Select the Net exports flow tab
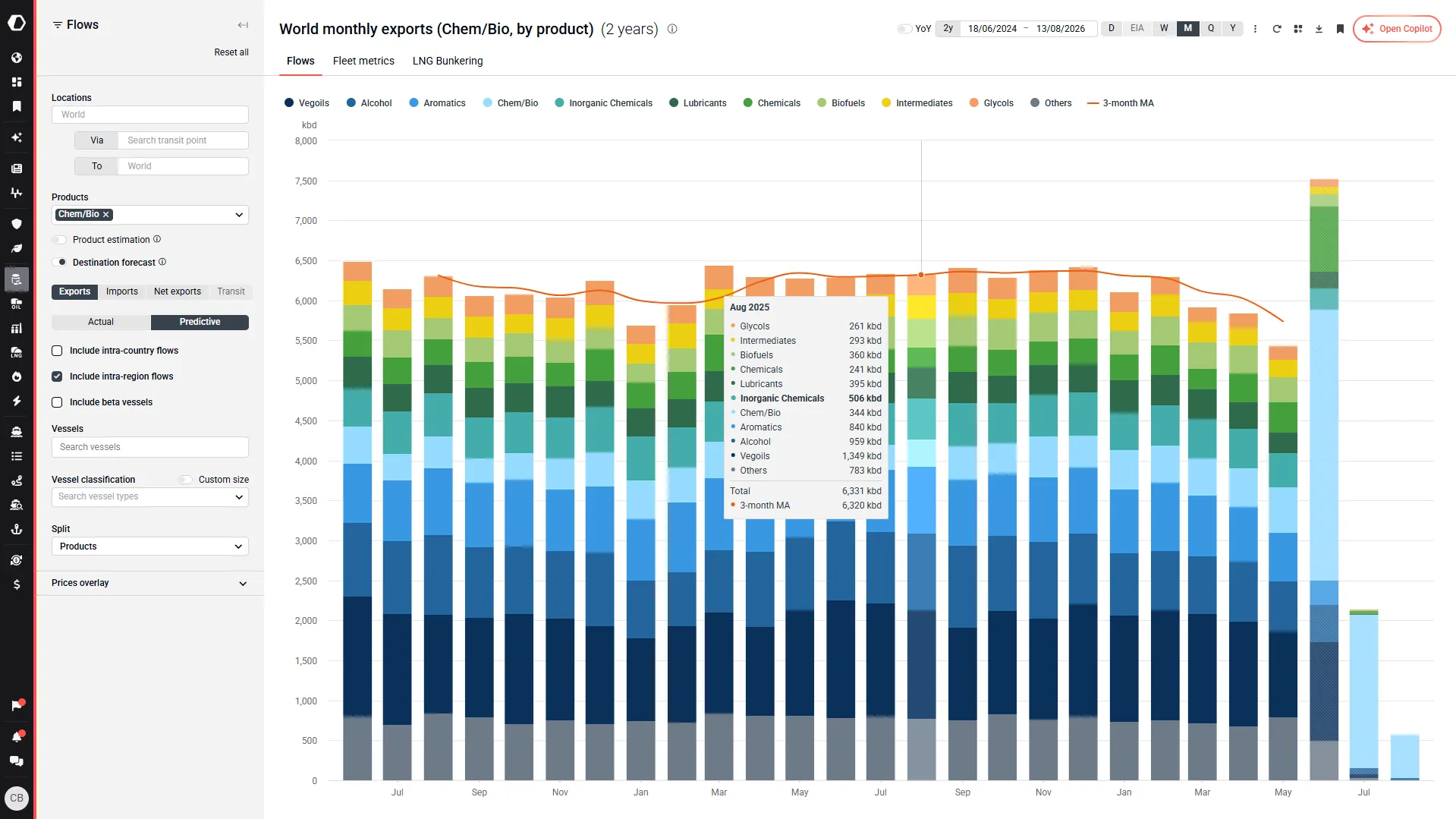1456x819 pixels. click(x=178, y=291)
